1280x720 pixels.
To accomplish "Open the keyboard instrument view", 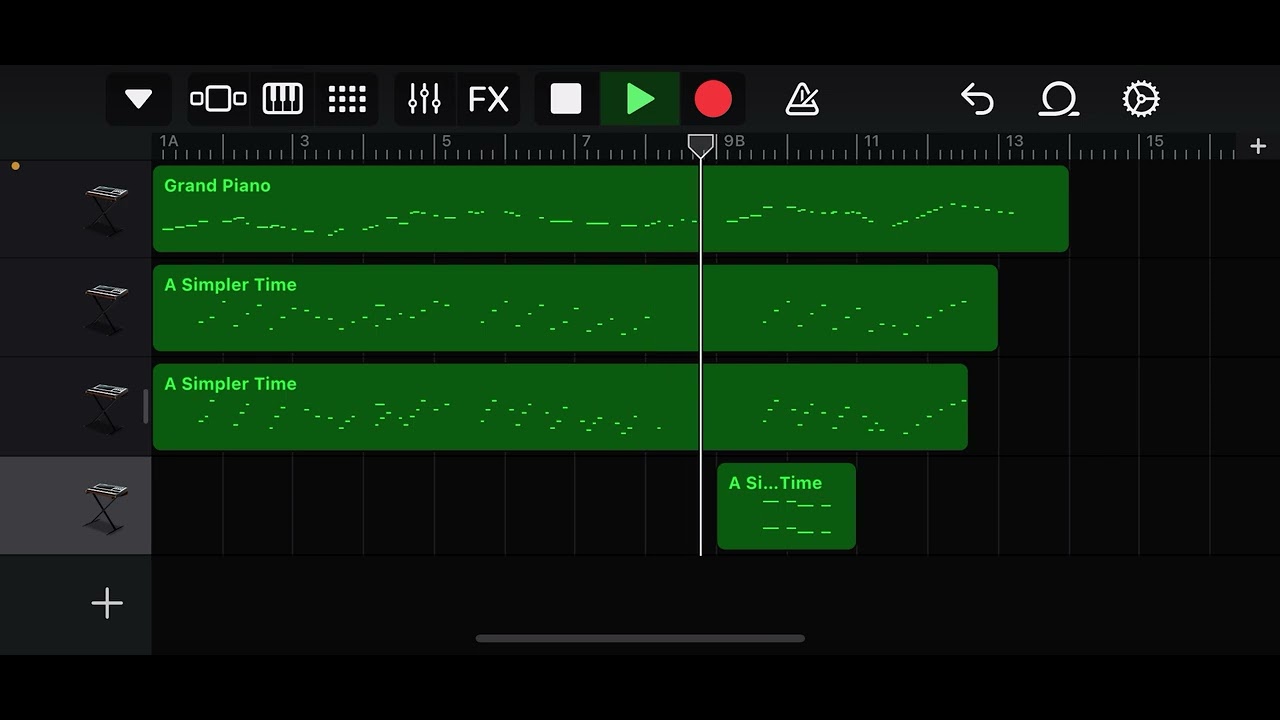I will point(283,99).
